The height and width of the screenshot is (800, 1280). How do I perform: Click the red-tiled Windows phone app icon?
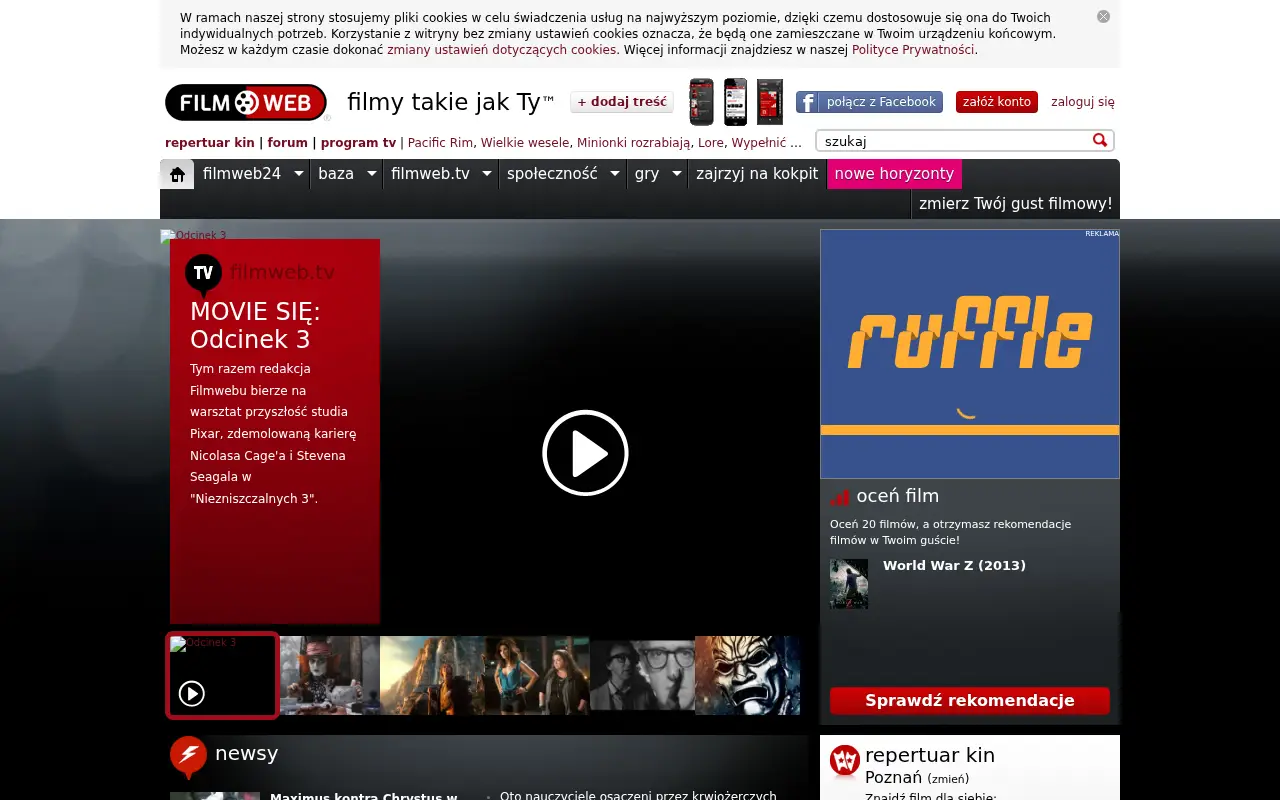pos(770,102)
